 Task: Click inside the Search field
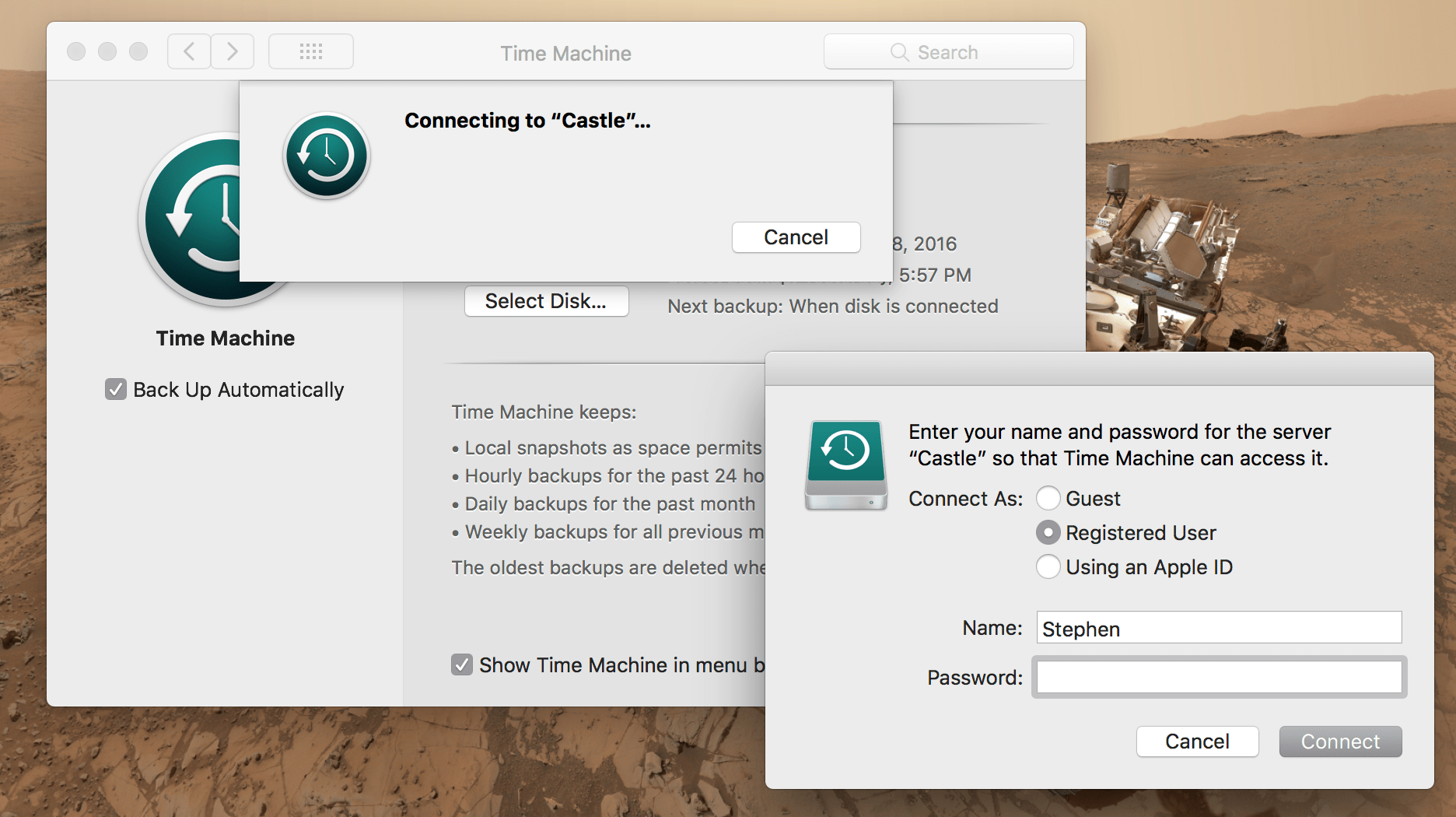pyautogui.click(x=964, y=52)
